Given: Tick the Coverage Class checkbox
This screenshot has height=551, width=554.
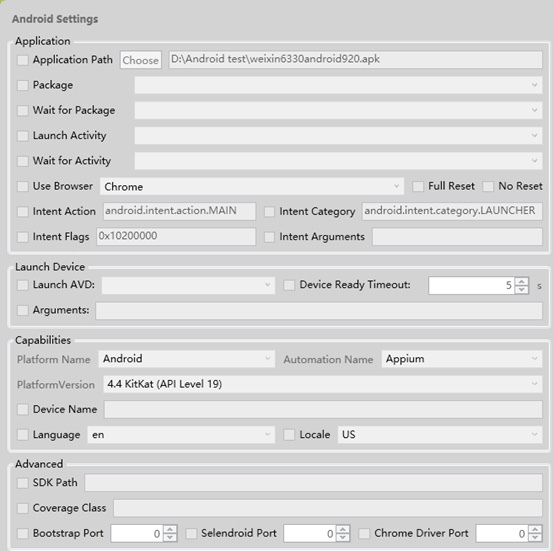Looking at the screenshot, I should coord(23,508).
